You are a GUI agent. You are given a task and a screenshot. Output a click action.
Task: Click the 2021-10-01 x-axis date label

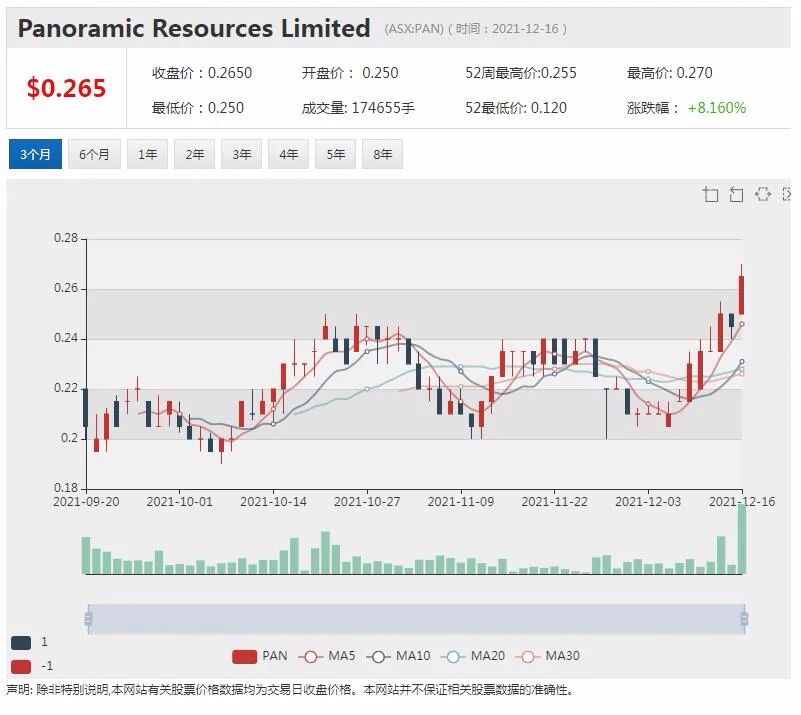[179, 502]
